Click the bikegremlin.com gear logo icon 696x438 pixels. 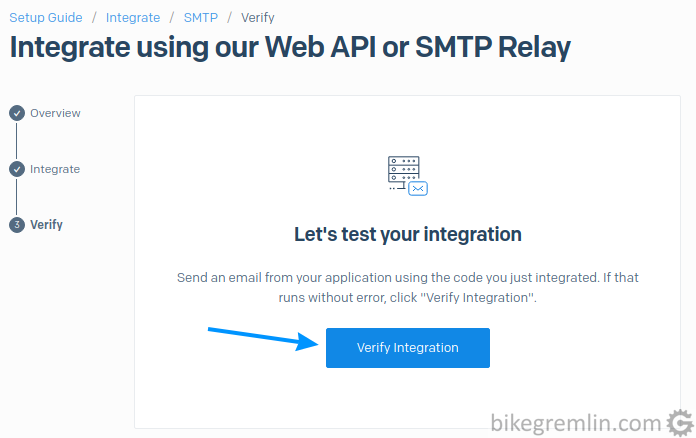680,423
